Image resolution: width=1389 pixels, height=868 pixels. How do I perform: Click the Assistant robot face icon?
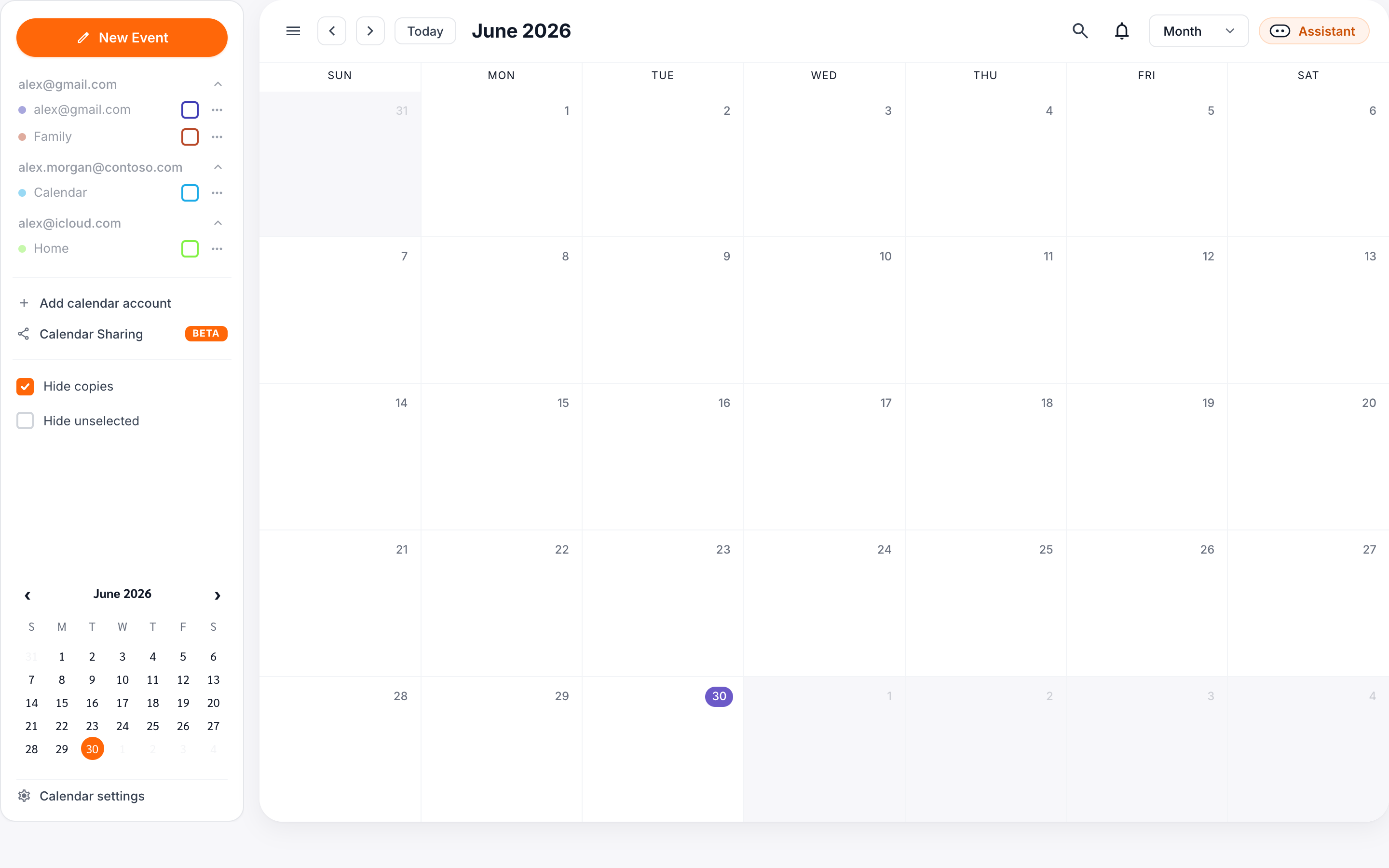point(1280,31)
